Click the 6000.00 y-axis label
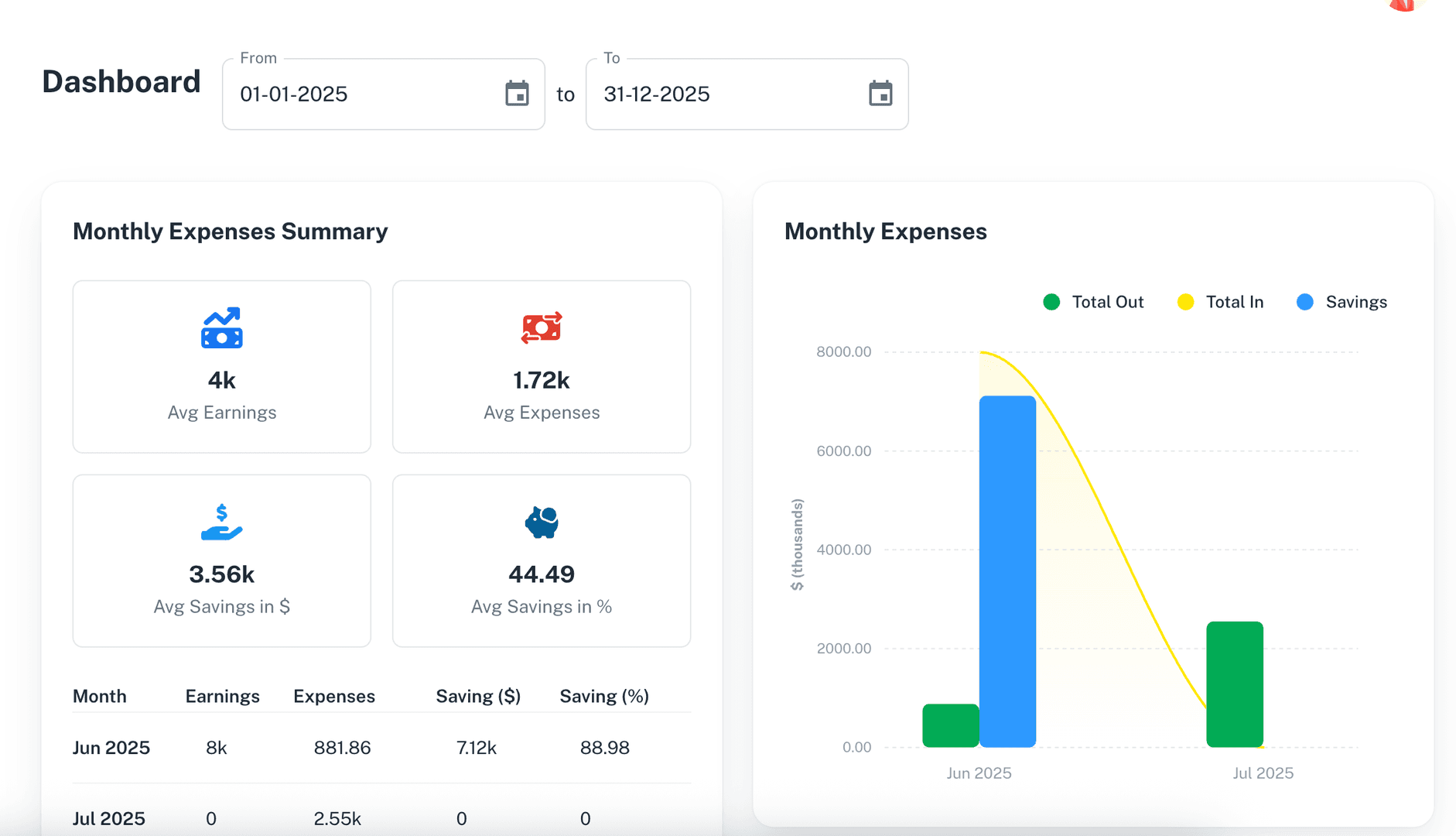The height and width of the screenshot is (836, 1456). tap(844, 451)
